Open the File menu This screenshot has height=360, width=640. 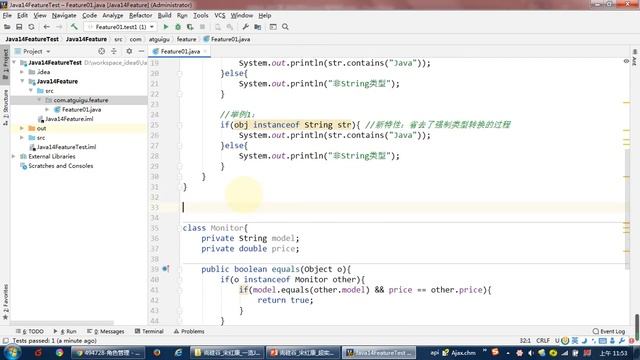[7, 16]
